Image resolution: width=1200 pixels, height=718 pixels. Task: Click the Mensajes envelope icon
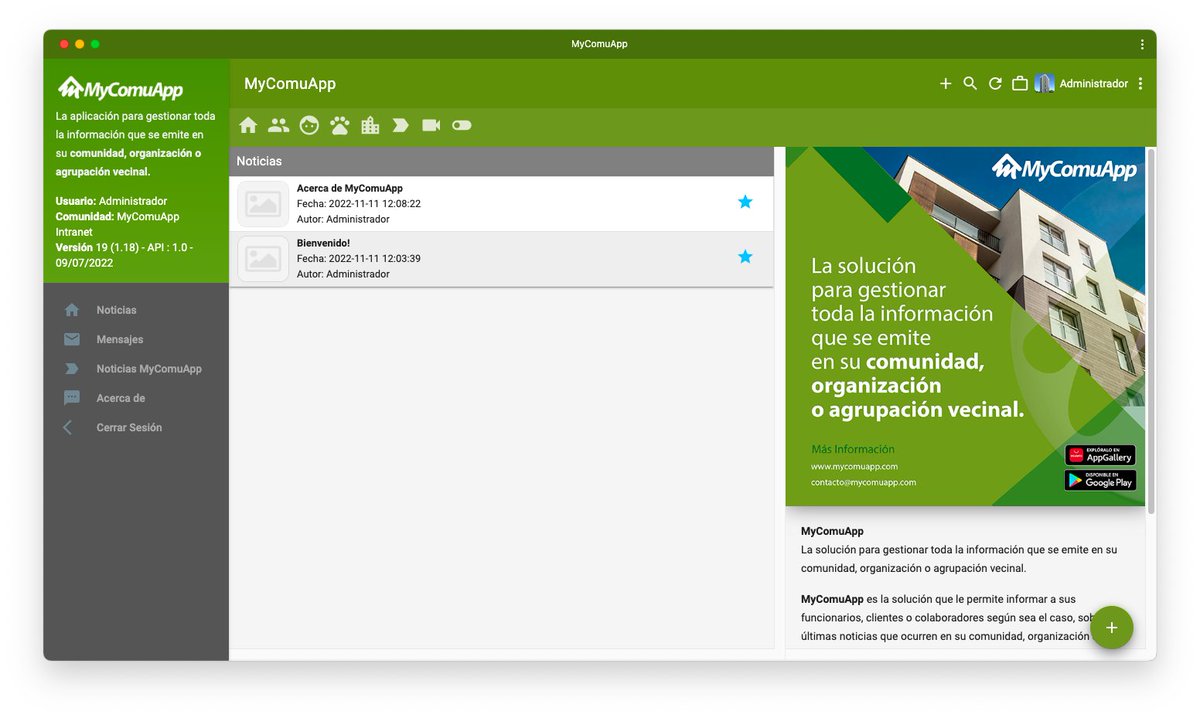pos(71,339)
